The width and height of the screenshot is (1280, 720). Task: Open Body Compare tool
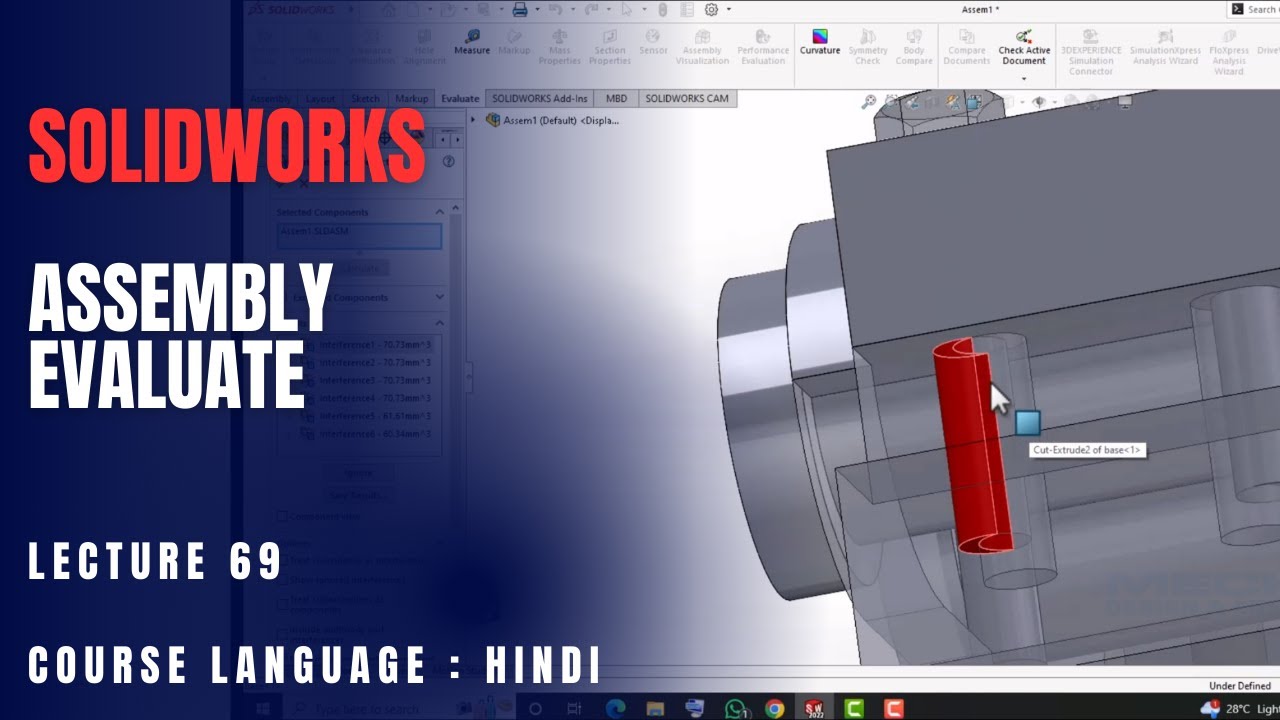[x=914, y=48]
